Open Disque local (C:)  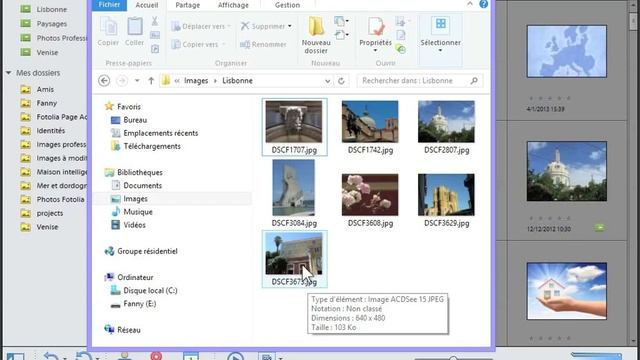point(144,291)
